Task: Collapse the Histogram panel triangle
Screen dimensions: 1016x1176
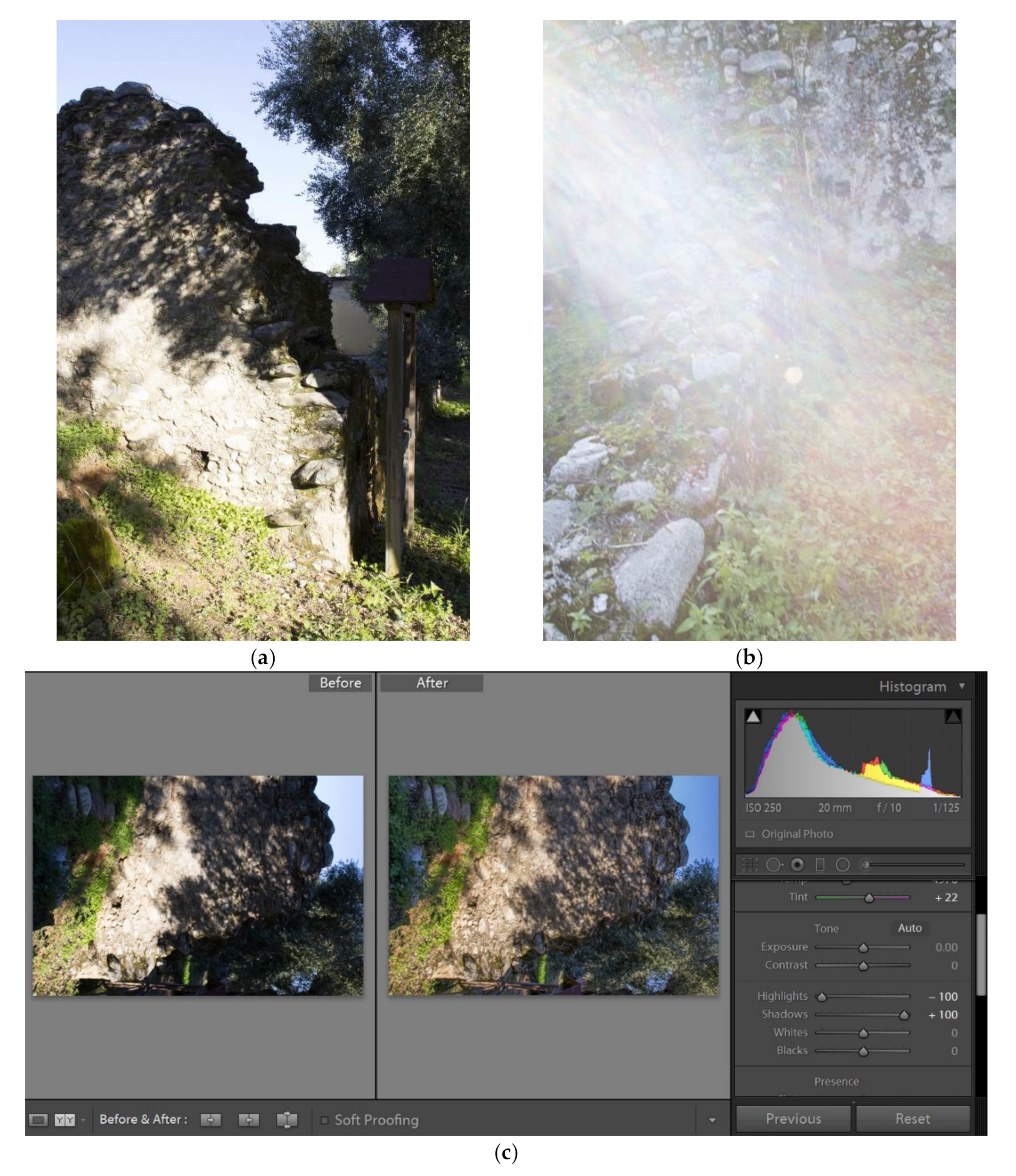Action: pyautogui.click(x=961, y=686)
